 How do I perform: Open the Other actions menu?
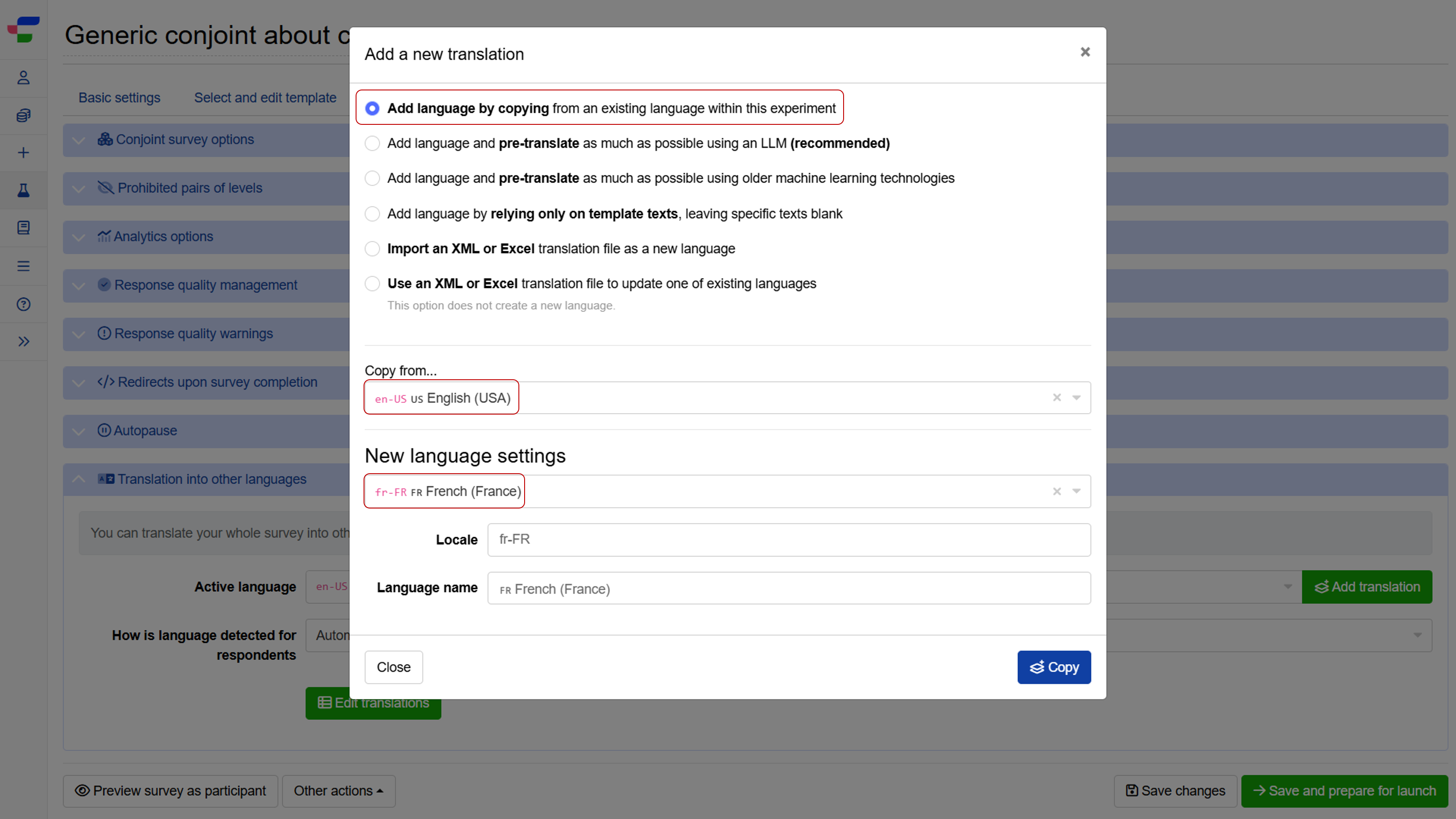[338, 791]
